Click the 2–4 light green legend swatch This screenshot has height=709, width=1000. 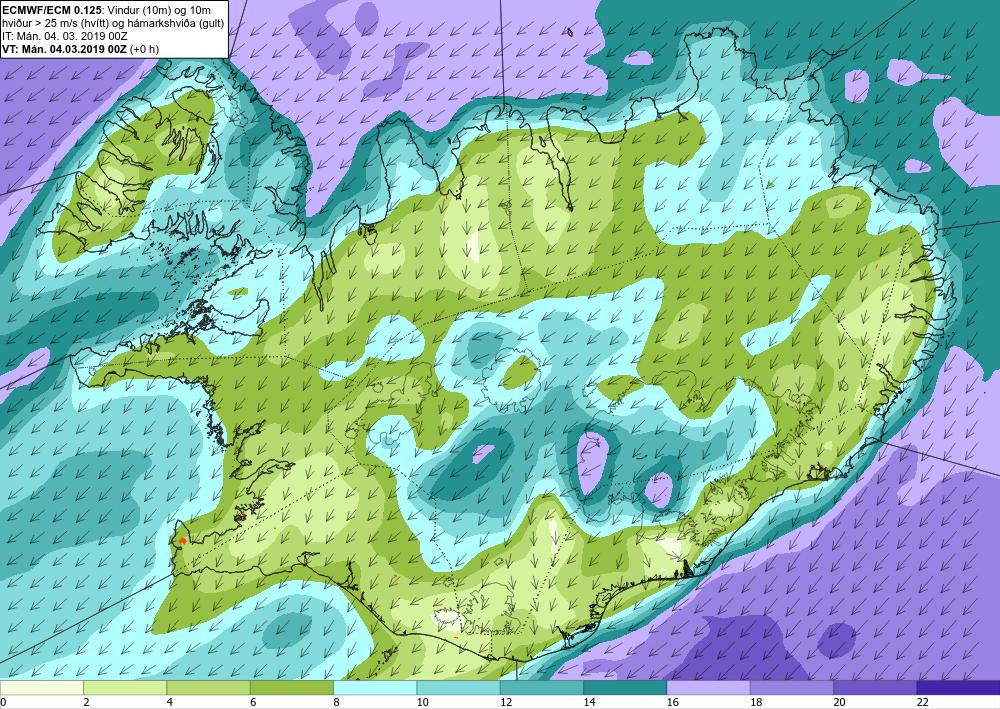click(x=125, y=687)
